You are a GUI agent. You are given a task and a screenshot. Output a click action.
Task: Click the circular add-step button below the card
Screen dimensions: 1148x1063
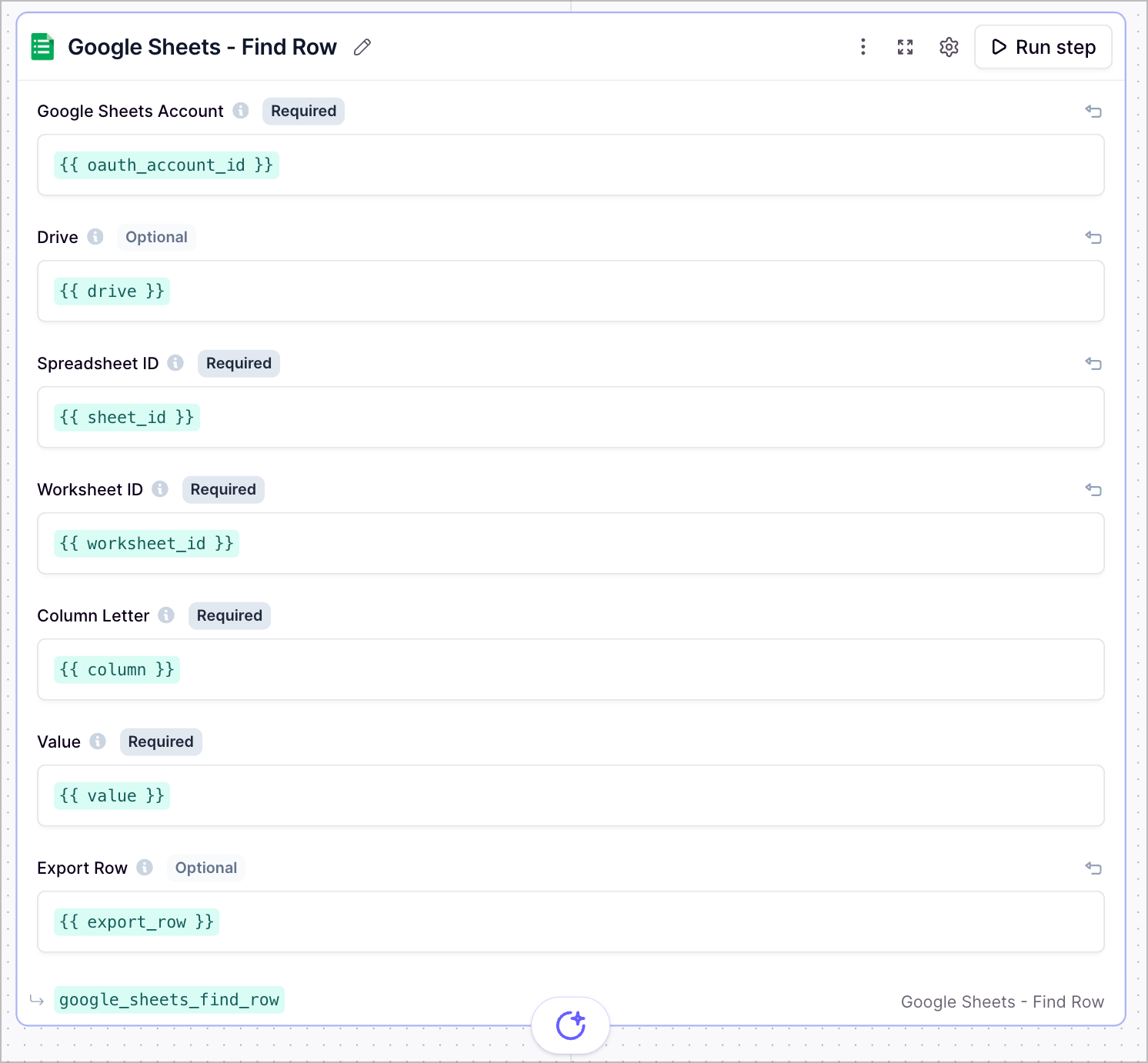click(x=570, y=1025)
